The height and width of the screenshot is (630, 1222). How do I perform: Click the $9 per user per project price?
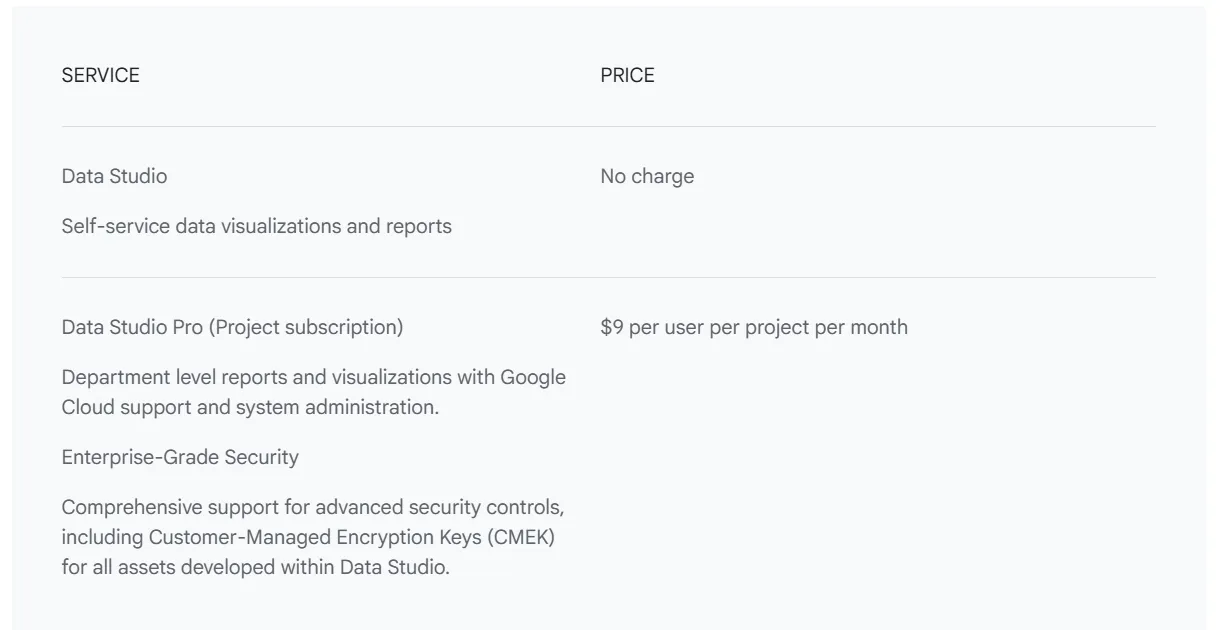click(x=754, y=328)
